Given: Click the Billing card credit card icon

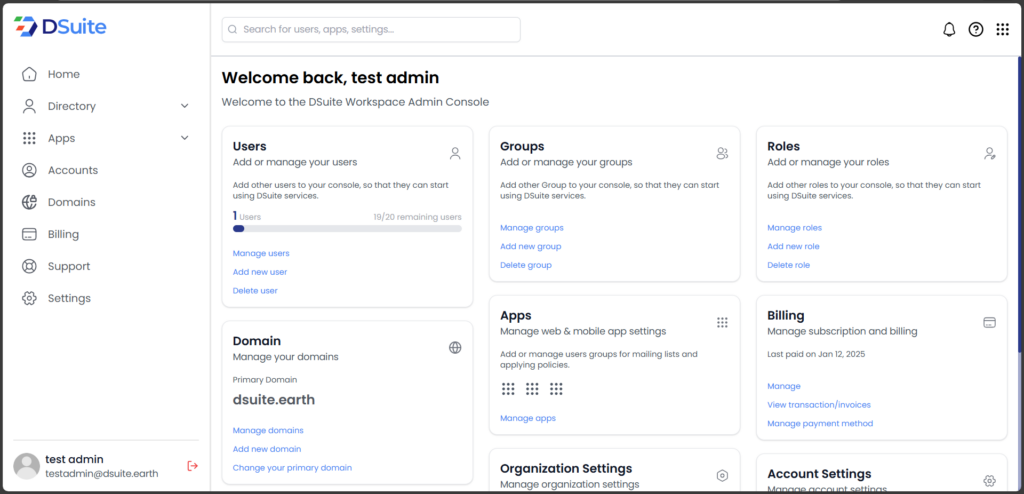Looking at the screenshot, I should [x=989, y=322].
